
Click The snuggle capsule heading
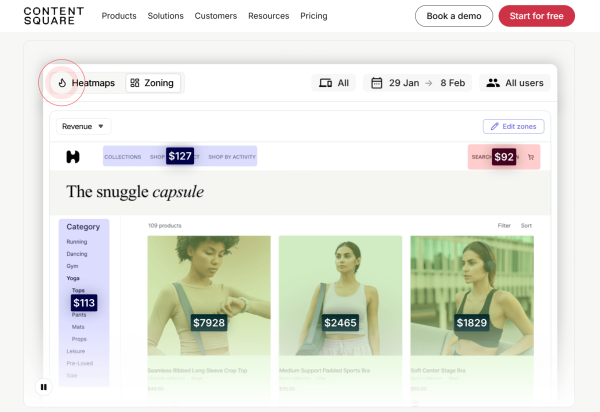tap(135, 192)
